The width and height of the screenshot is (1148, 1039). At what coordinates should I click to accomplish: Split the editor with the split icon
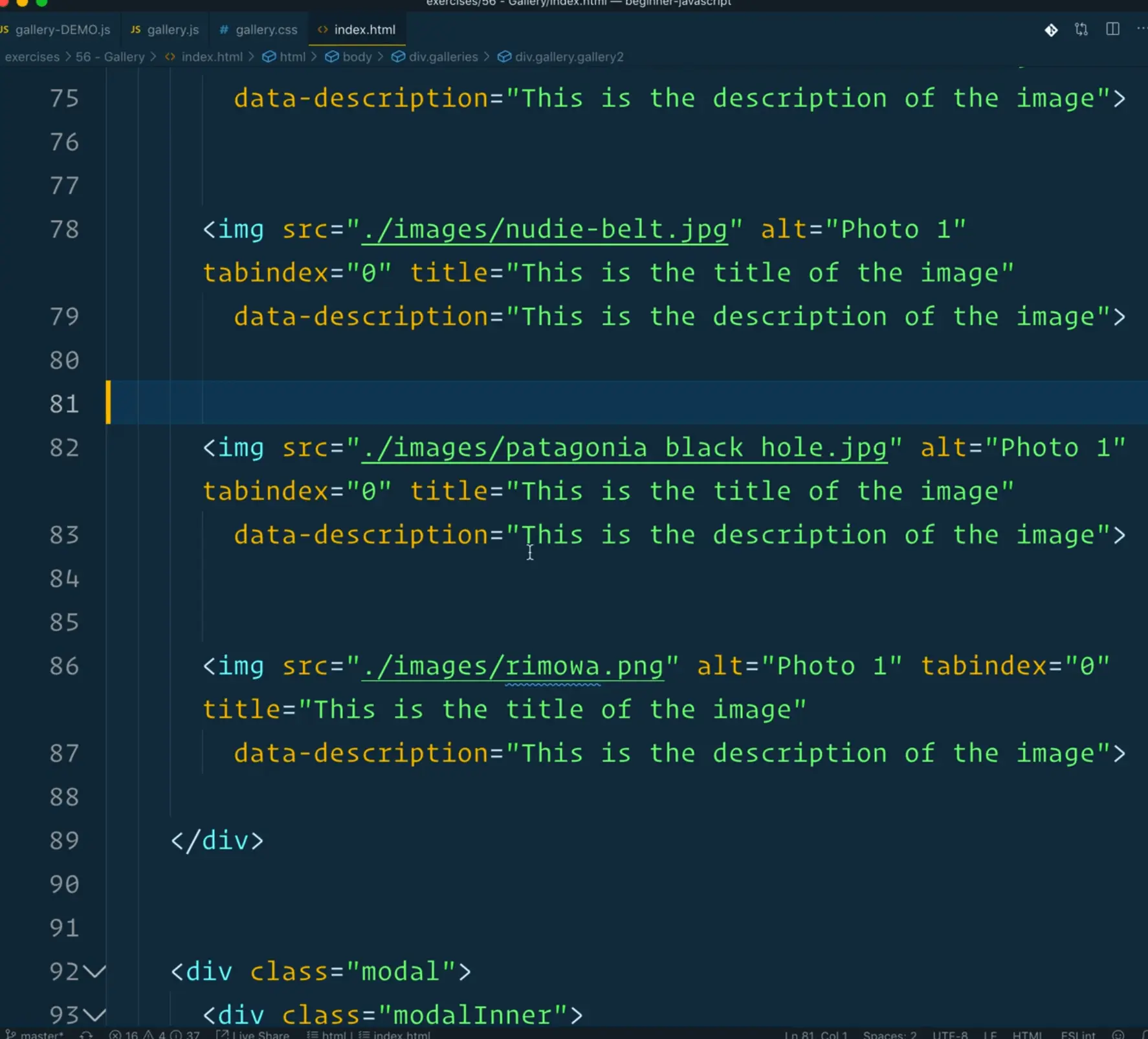pyautogui.click(x=1112, y=30)
